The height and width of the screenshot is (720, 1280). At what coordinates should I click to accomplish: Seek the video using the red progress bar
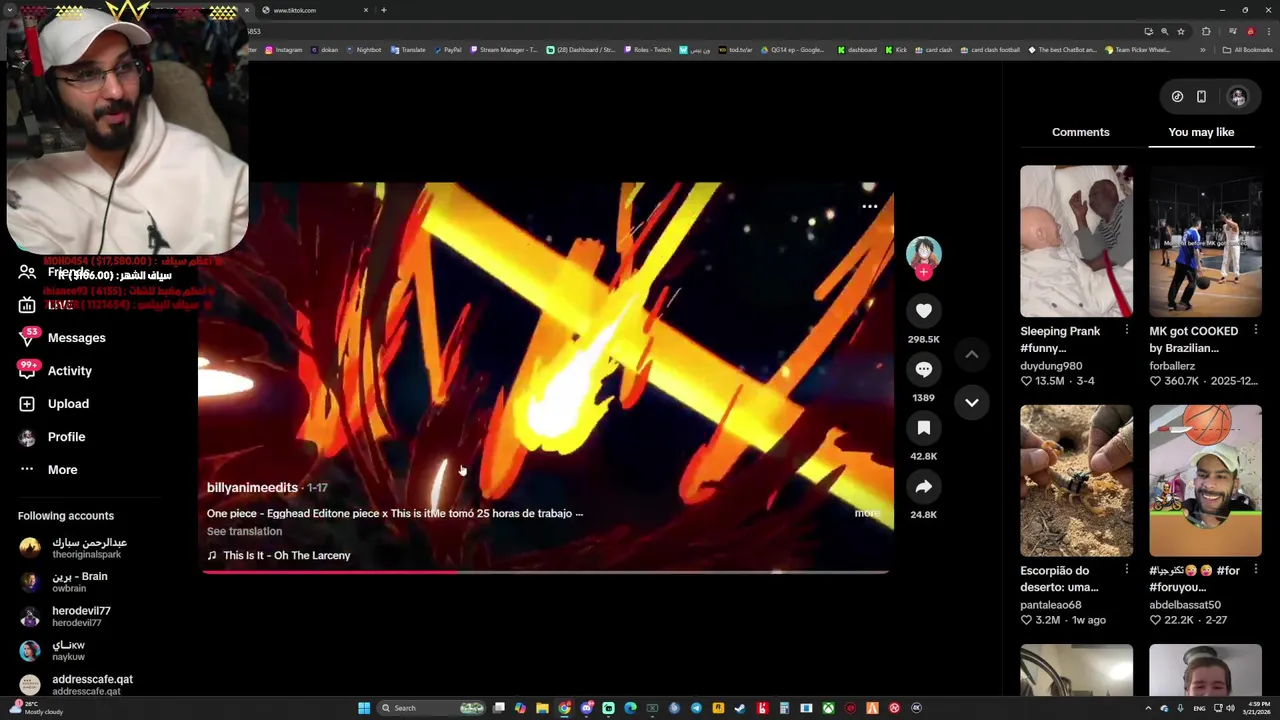coord(546,573)
